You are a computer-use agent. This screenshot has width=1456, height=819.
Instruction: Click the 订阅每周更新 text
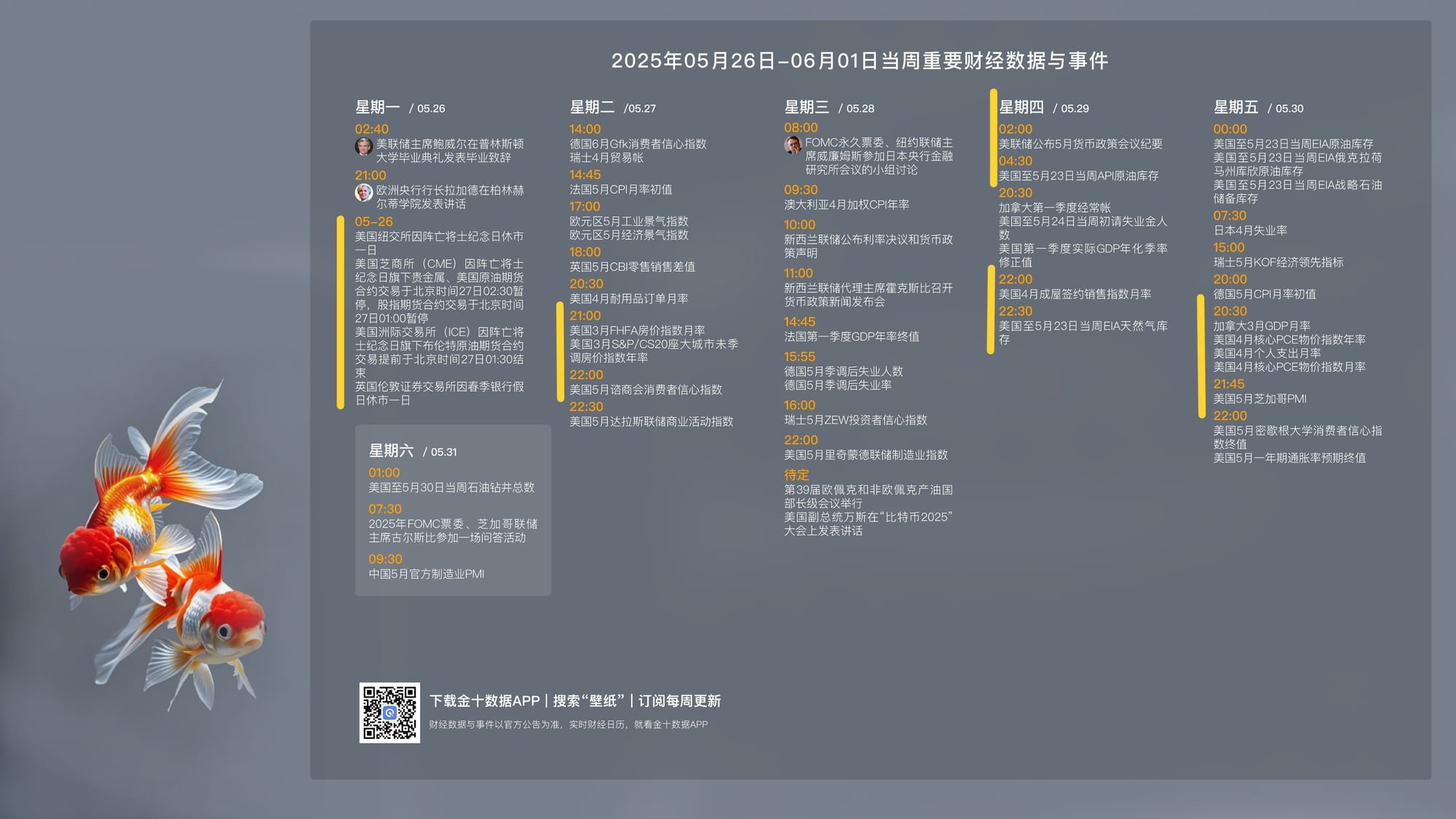[679, 701]
